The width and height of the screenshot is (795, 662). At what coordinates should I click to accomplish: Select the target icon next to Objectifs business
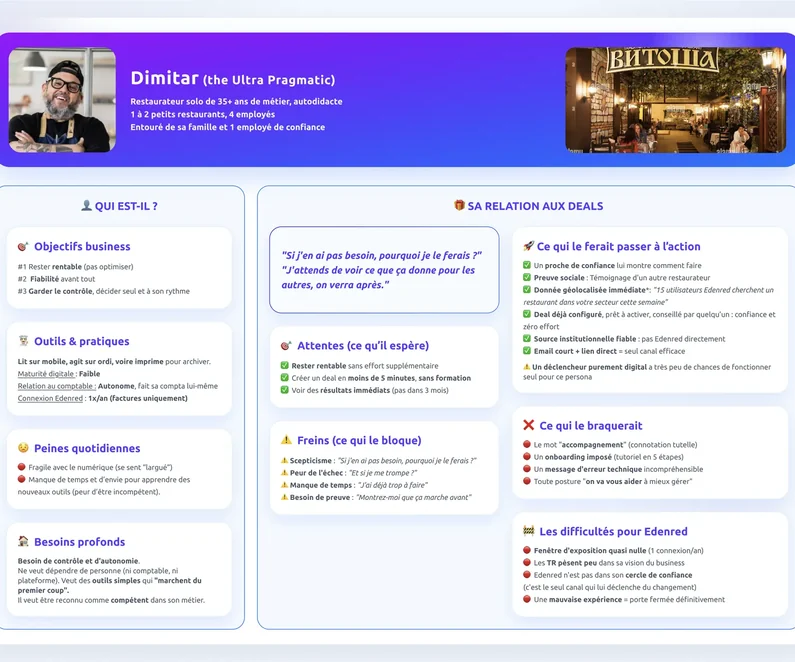23,246
